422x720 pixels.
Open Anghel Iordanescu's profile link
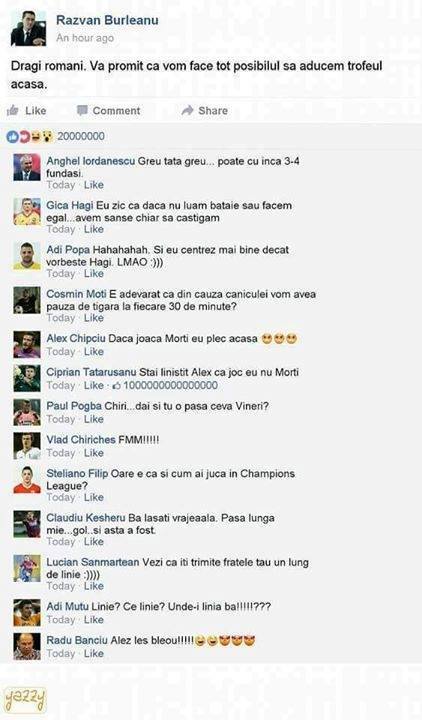pyautogui.click(x=90, y=161)
